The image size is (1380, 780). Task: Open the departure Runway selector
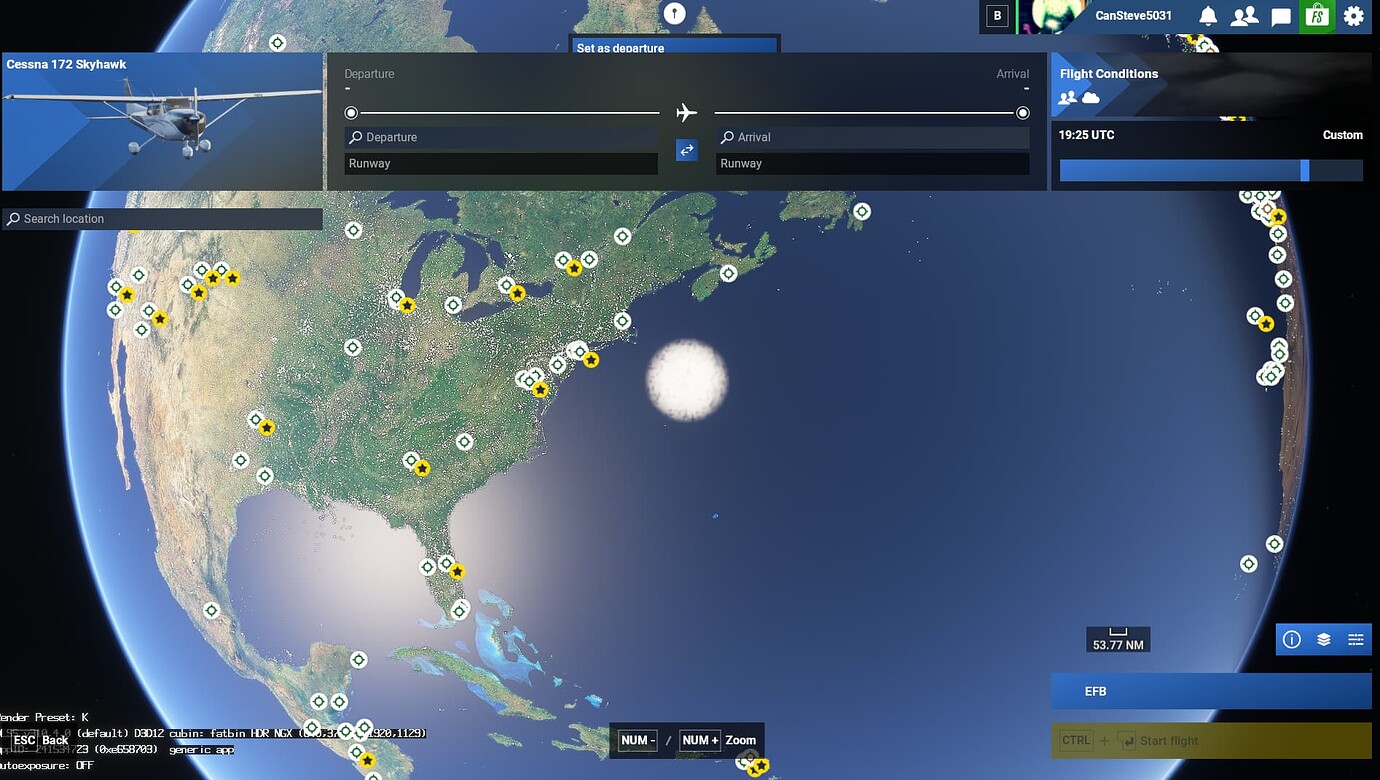click(500, 162)
